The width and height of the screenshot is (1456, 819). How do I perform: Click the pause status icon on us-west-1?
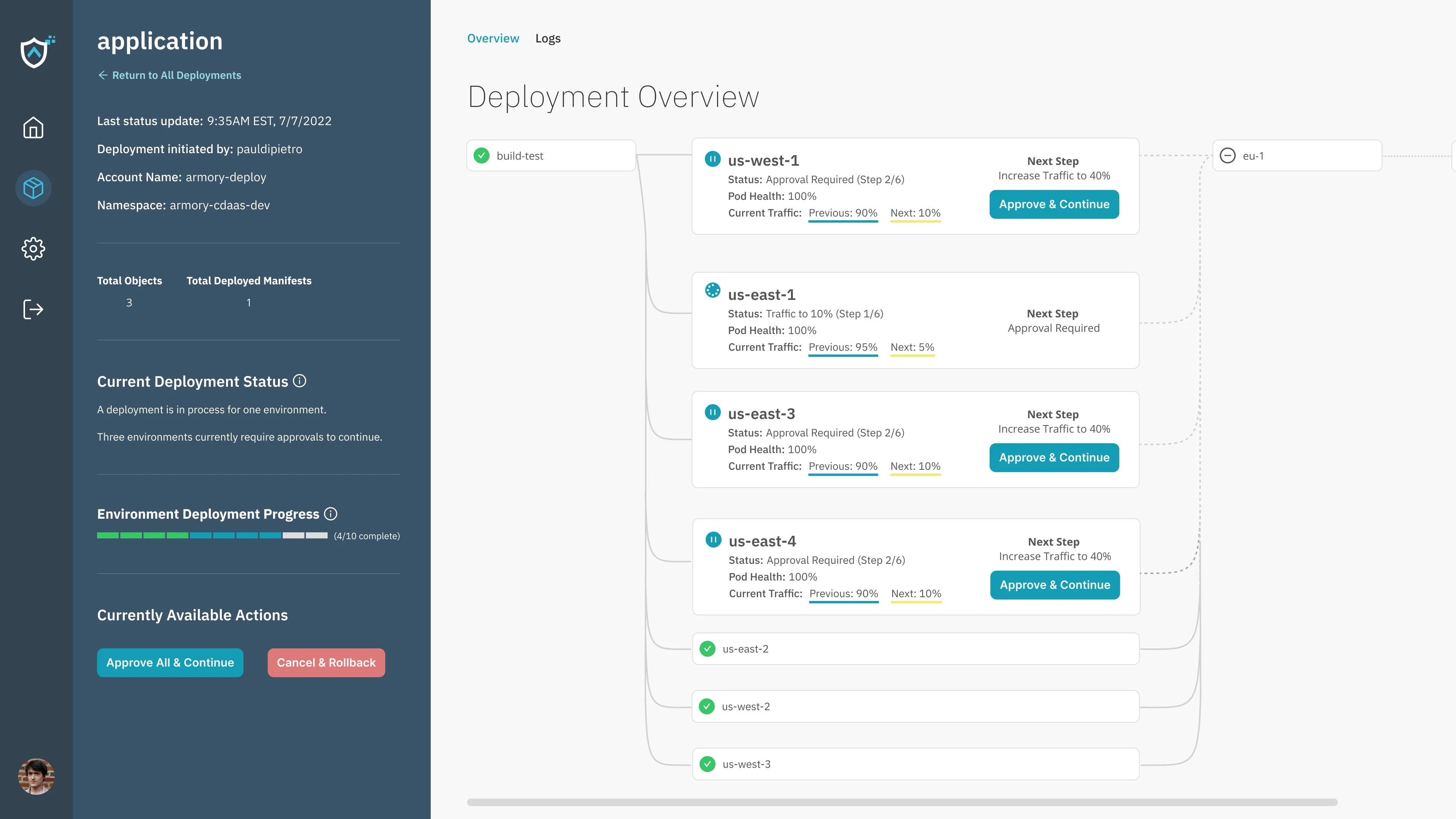point(713,159)
